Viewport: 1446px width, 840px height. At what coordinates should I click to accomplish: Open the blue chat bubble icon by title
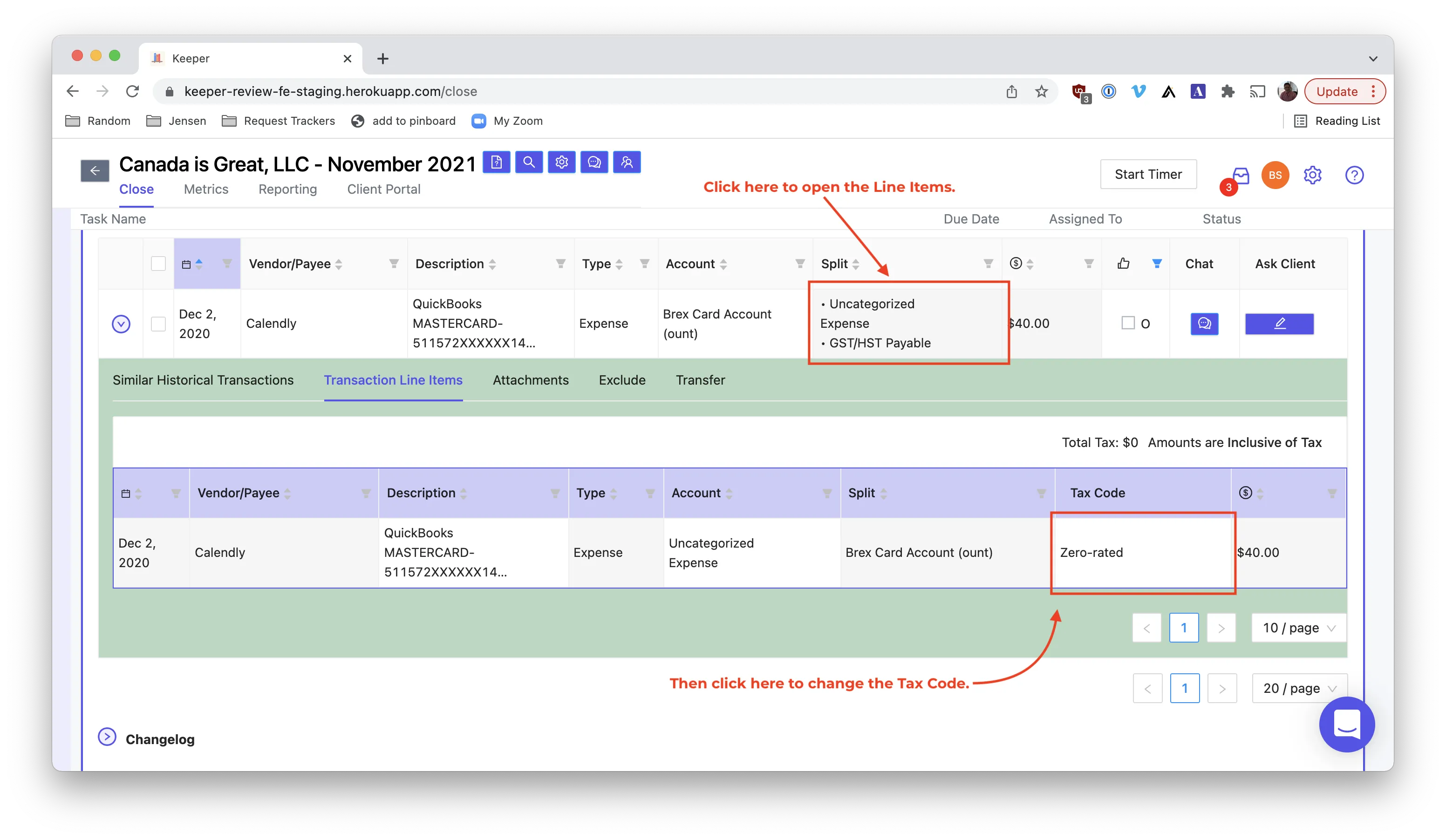coord(594,162)
